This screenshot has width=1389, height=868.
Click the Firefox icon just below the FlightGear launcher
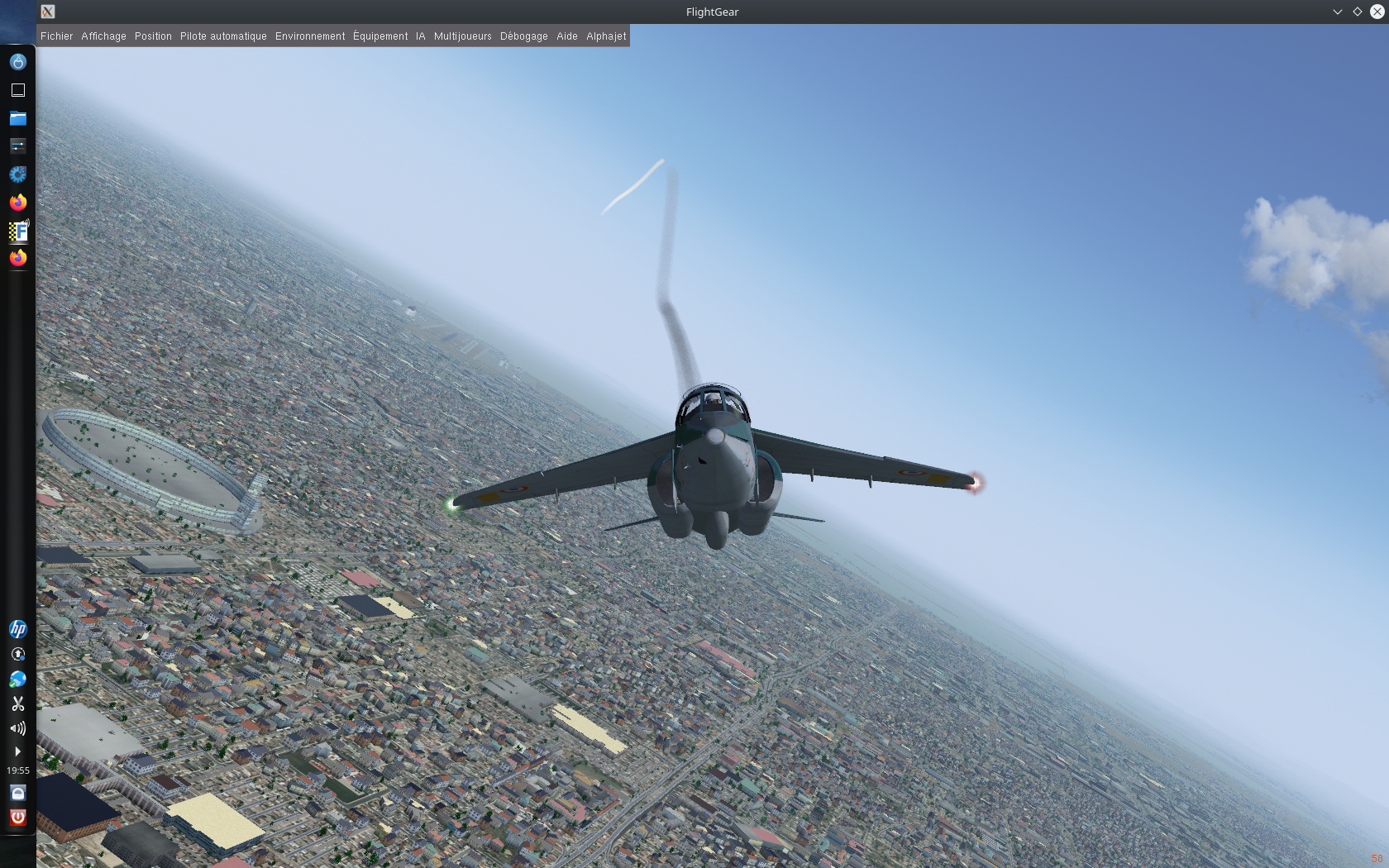pyautogui.click(x=17, y=258)
